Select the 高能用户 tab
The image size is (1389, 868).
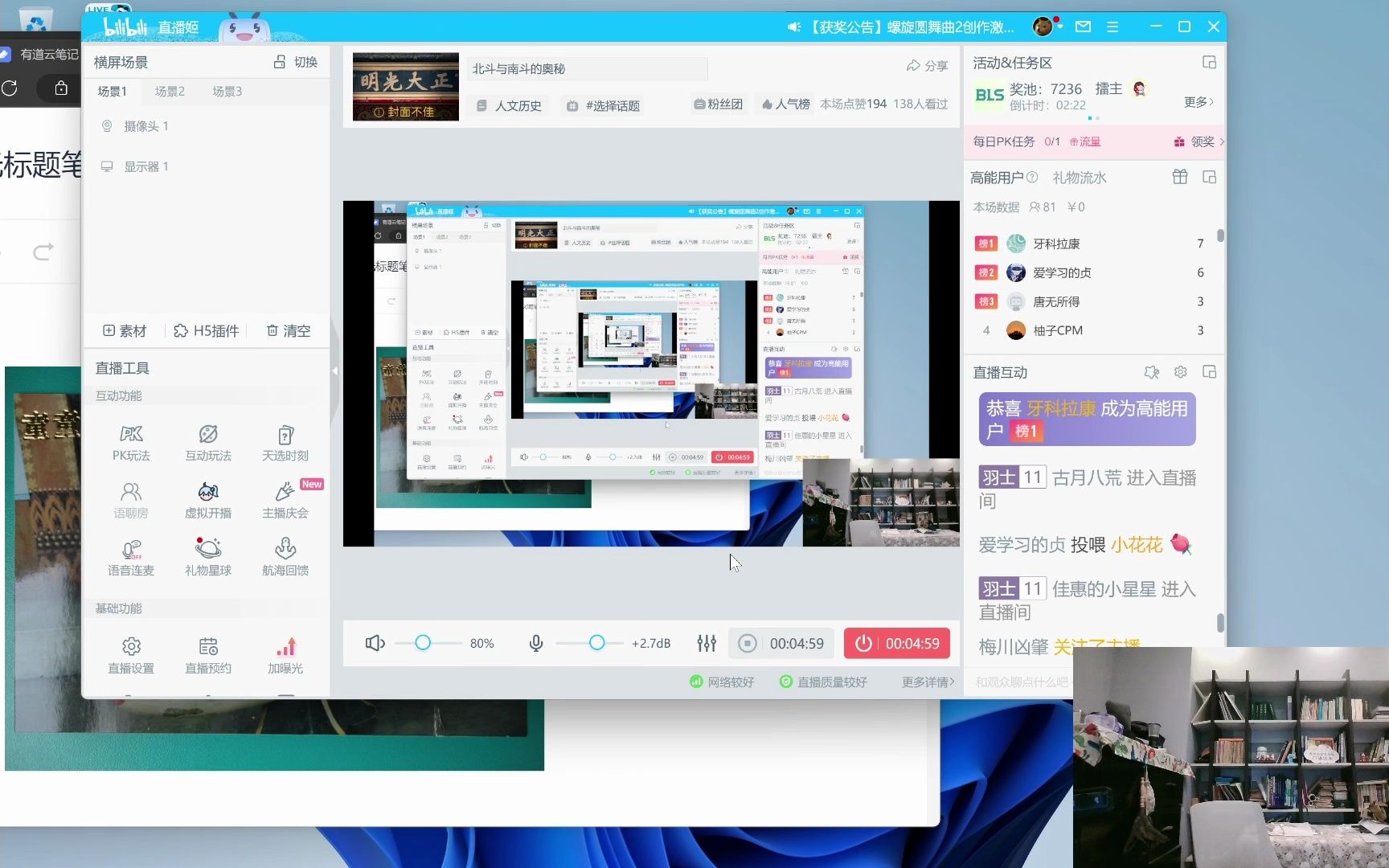tap(997, 178)
